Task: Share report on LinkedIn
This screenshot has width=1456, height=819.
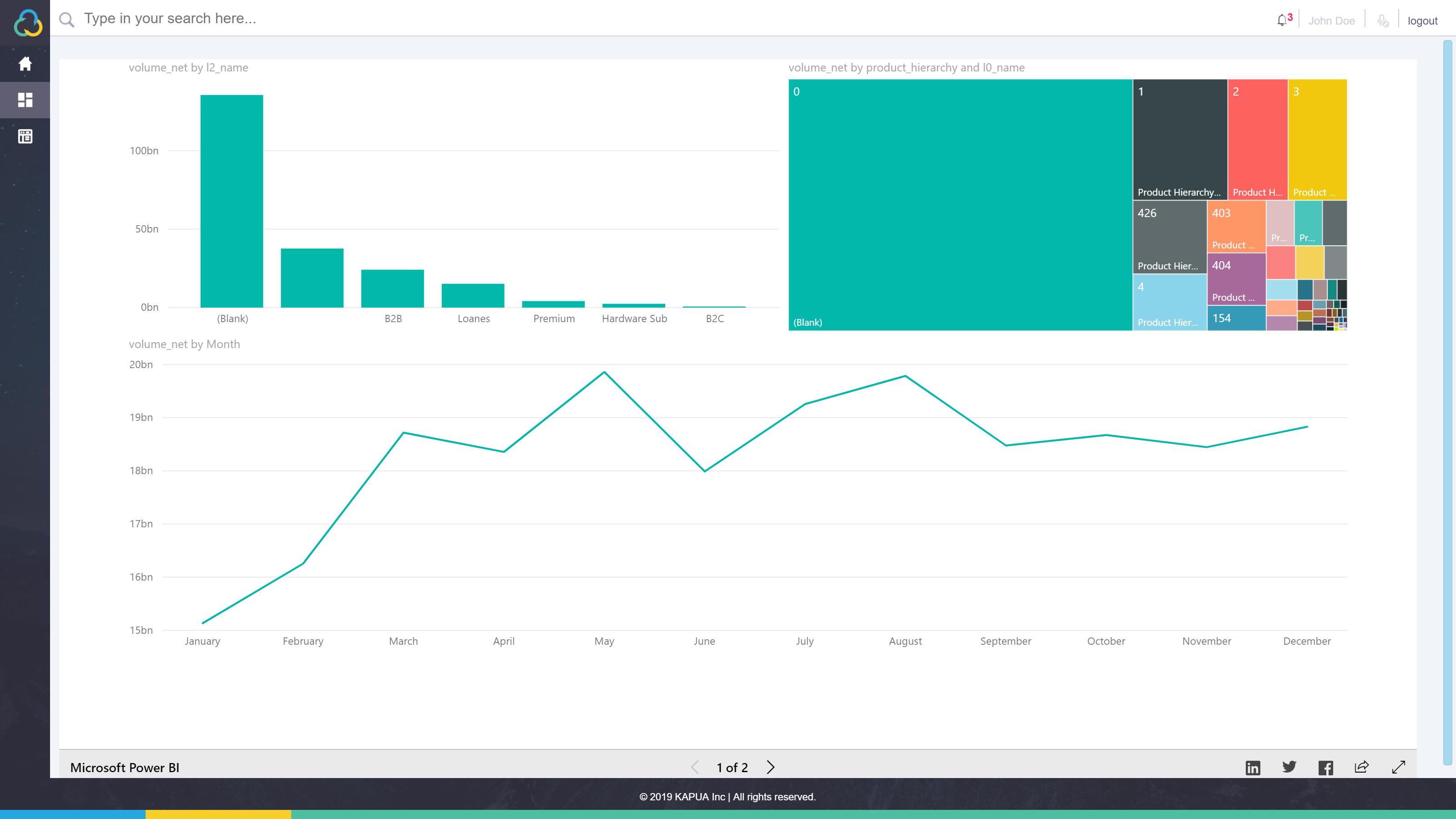Action: pos(1253,767)
